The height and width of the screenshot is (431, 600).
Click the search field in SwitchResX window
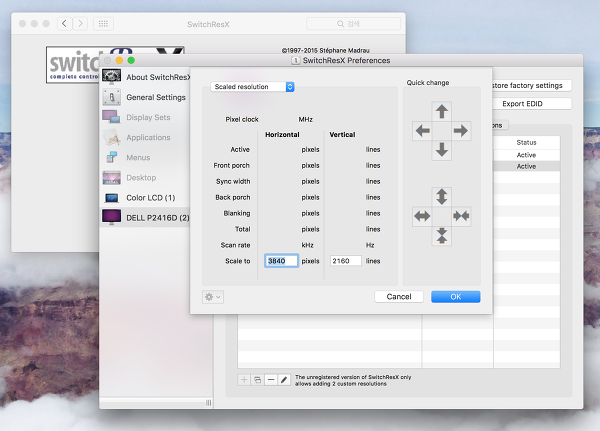coord(353,24)
